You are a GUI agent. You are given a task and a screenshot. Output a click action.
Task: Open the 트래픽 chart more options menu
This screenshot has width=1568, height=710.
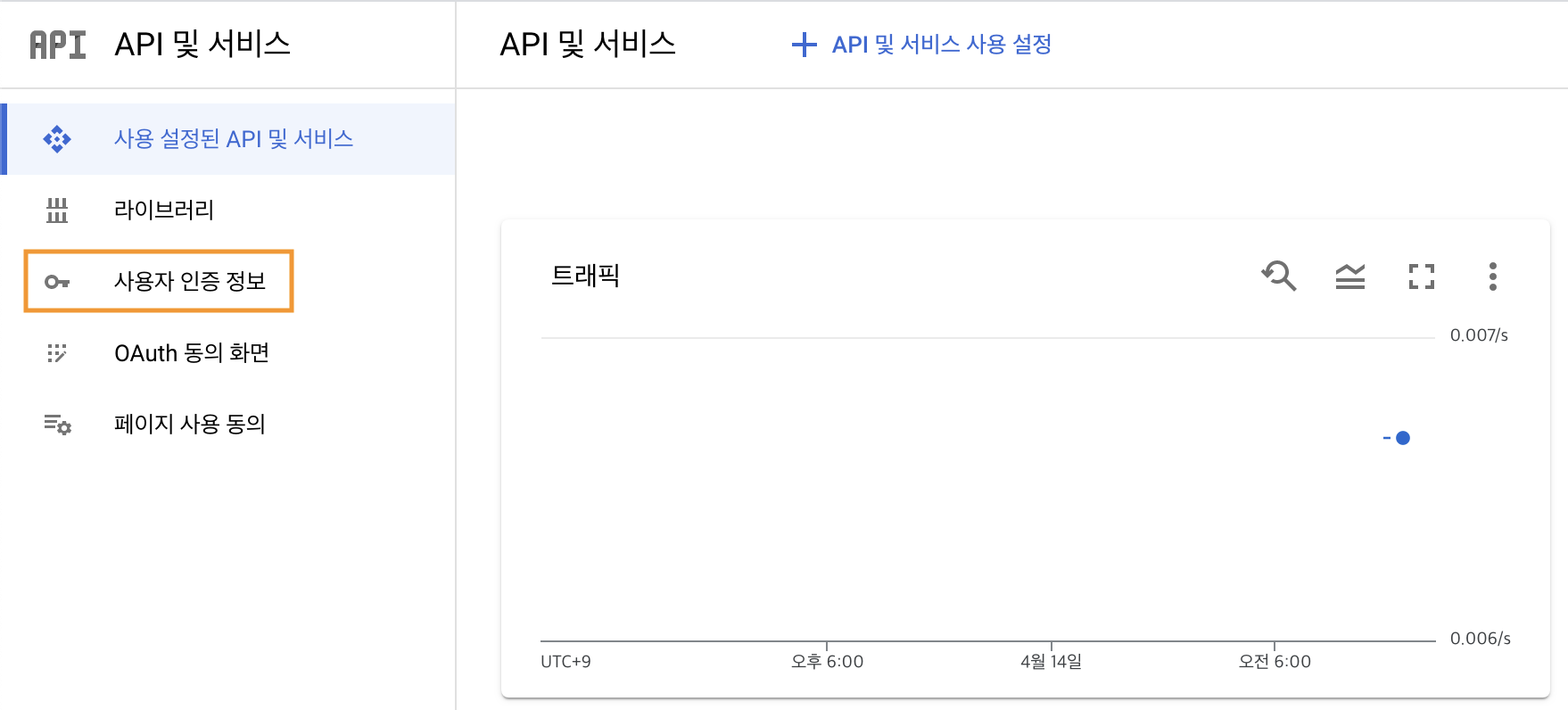point(1492,277)
